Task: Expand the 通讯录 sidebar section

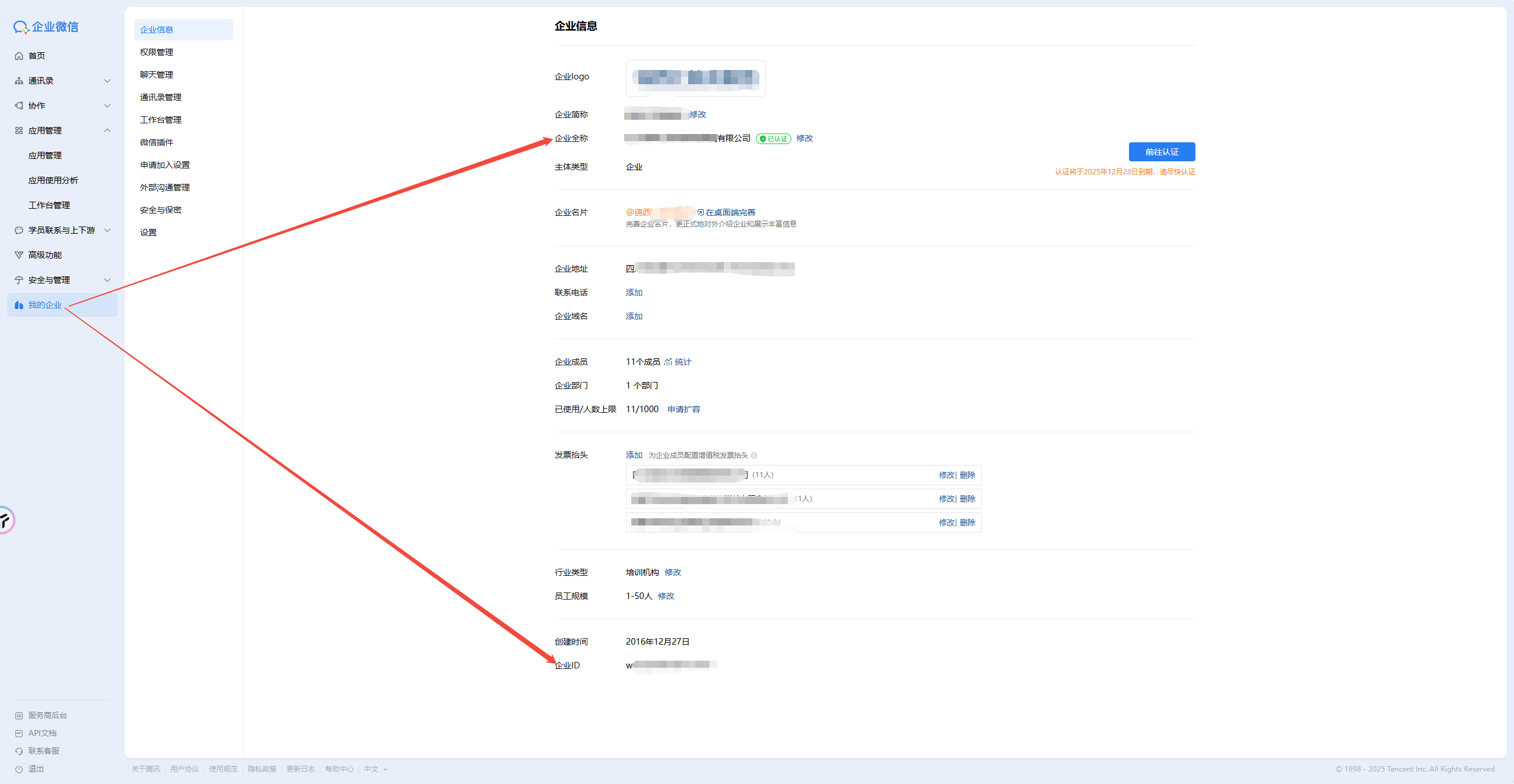Action: point(107,81)
